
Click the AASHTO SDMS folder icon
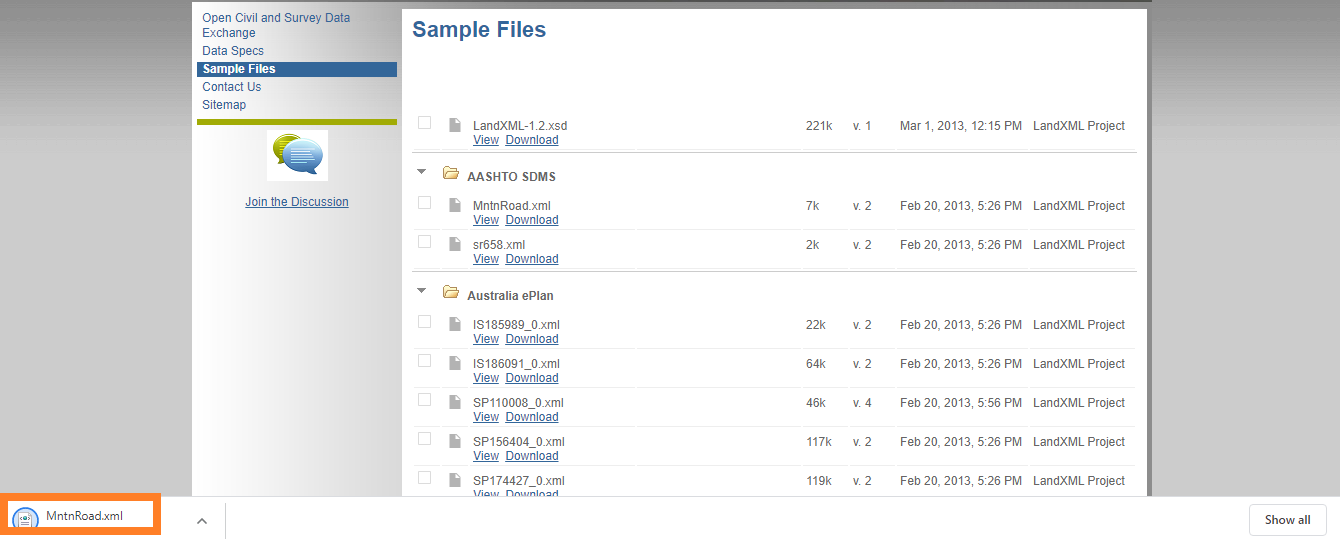451,174
